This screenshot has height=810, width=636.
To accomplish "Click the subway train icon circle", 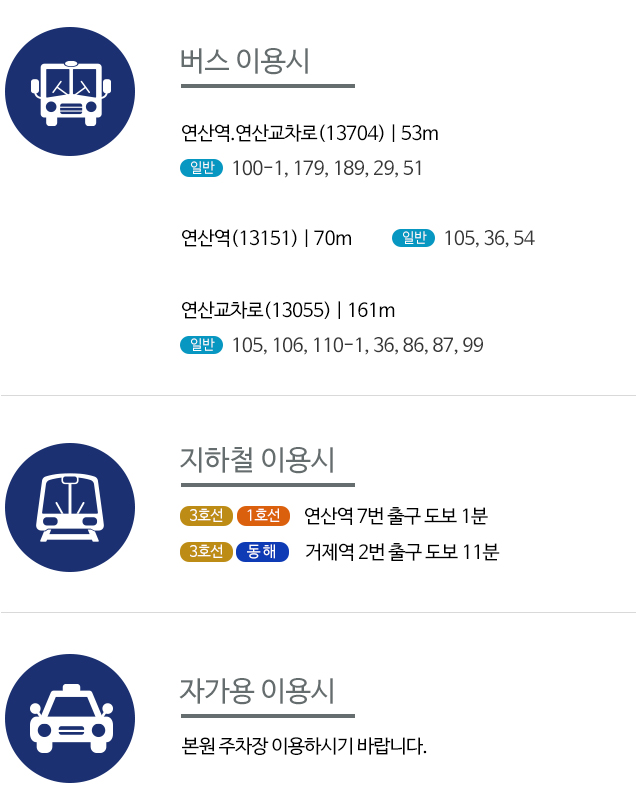I will click(x=70, y=507).
